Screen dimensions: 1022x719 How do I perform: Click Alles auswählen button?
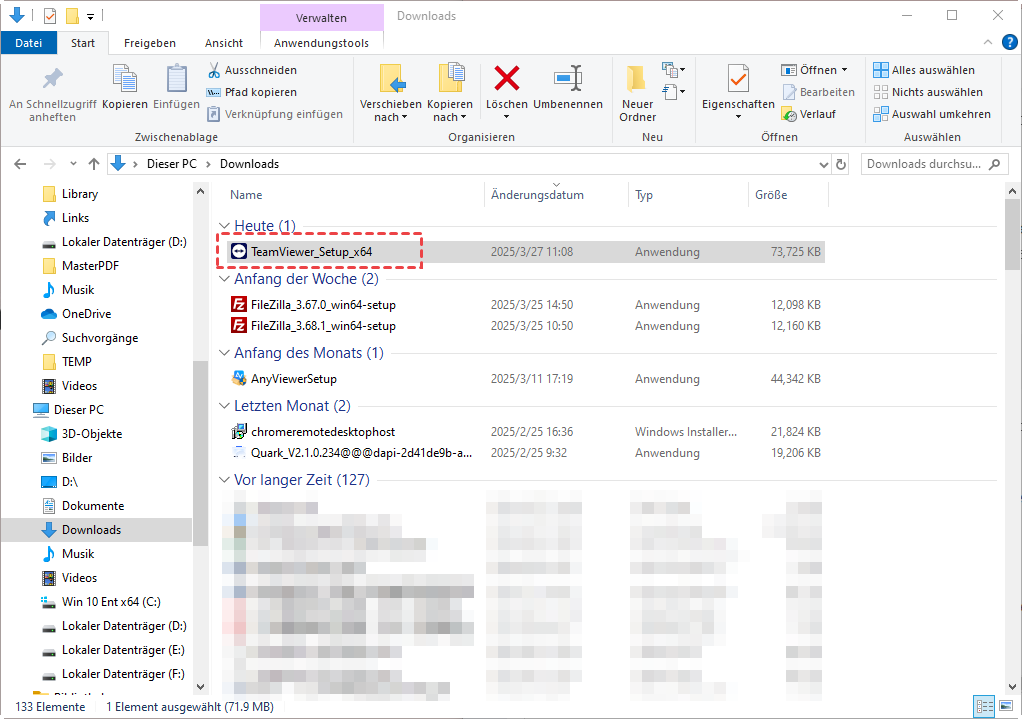(x=923, y=70)
